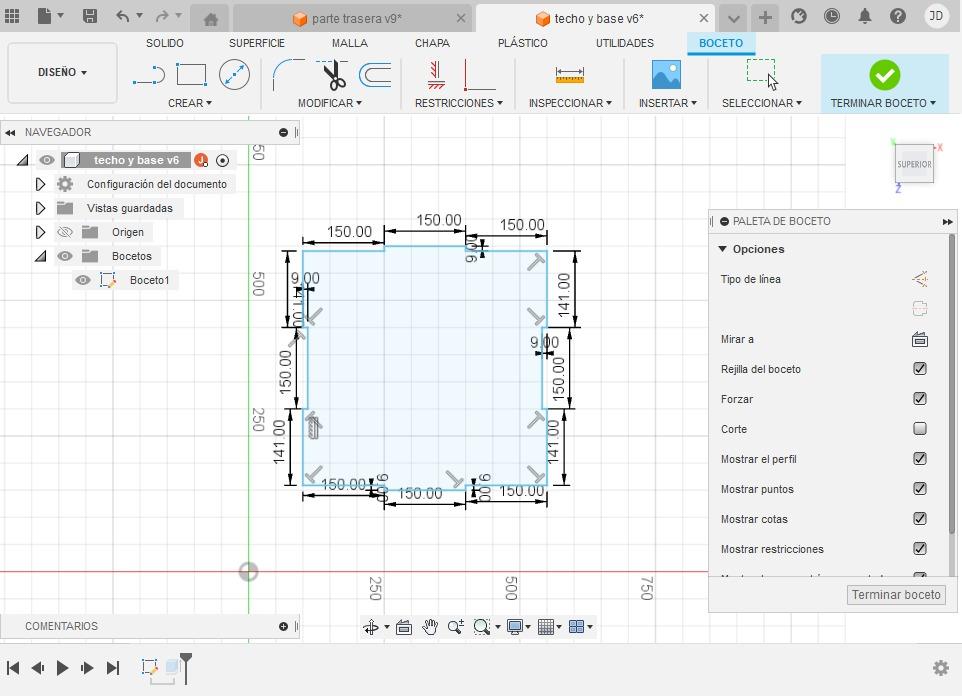Collapse the Opciones section
Image resolution: width=962 pixels, height=696 pixels.
click(723, 249)
